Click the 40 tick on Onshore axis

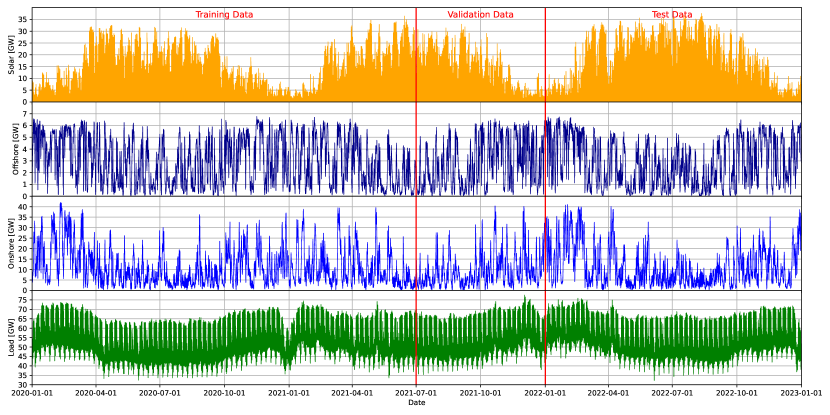pyautogui.click(x=24, y=207)
